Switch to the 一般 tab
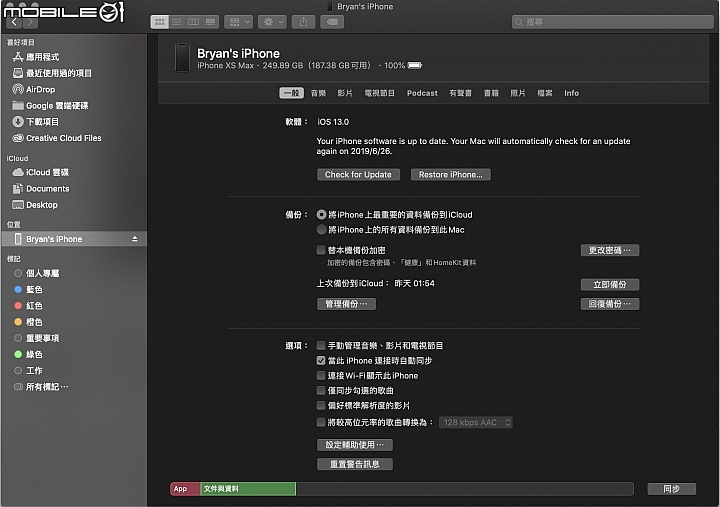 (292, 93)
